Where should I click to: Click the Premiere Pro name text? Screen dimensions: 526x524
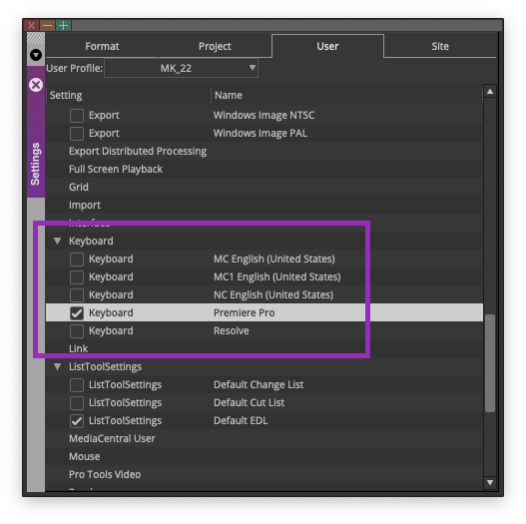click(x=244, y=313)
